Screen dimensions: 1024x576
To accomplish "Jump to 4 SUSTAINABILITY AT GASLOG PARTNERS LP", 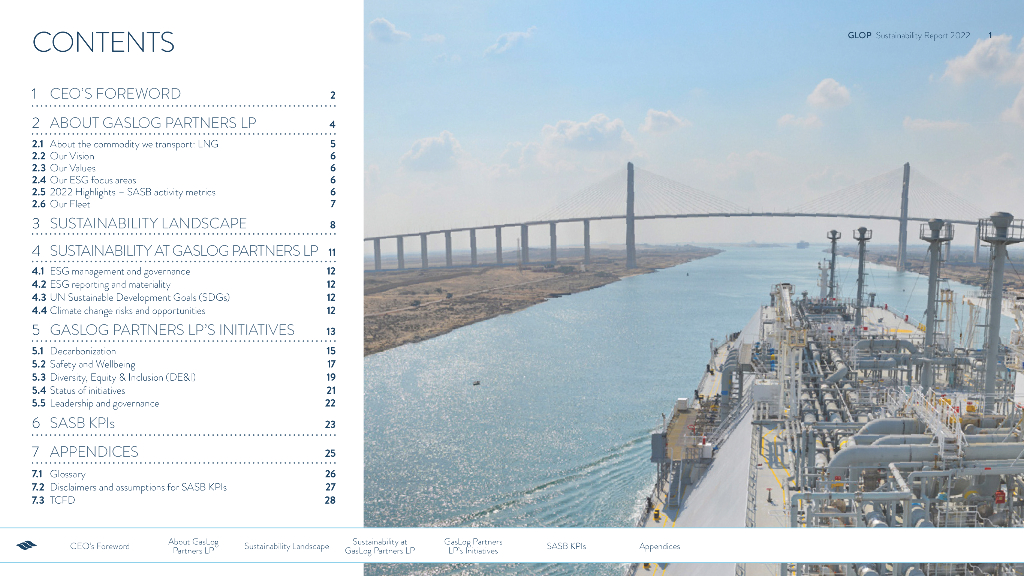I will 184,251.
